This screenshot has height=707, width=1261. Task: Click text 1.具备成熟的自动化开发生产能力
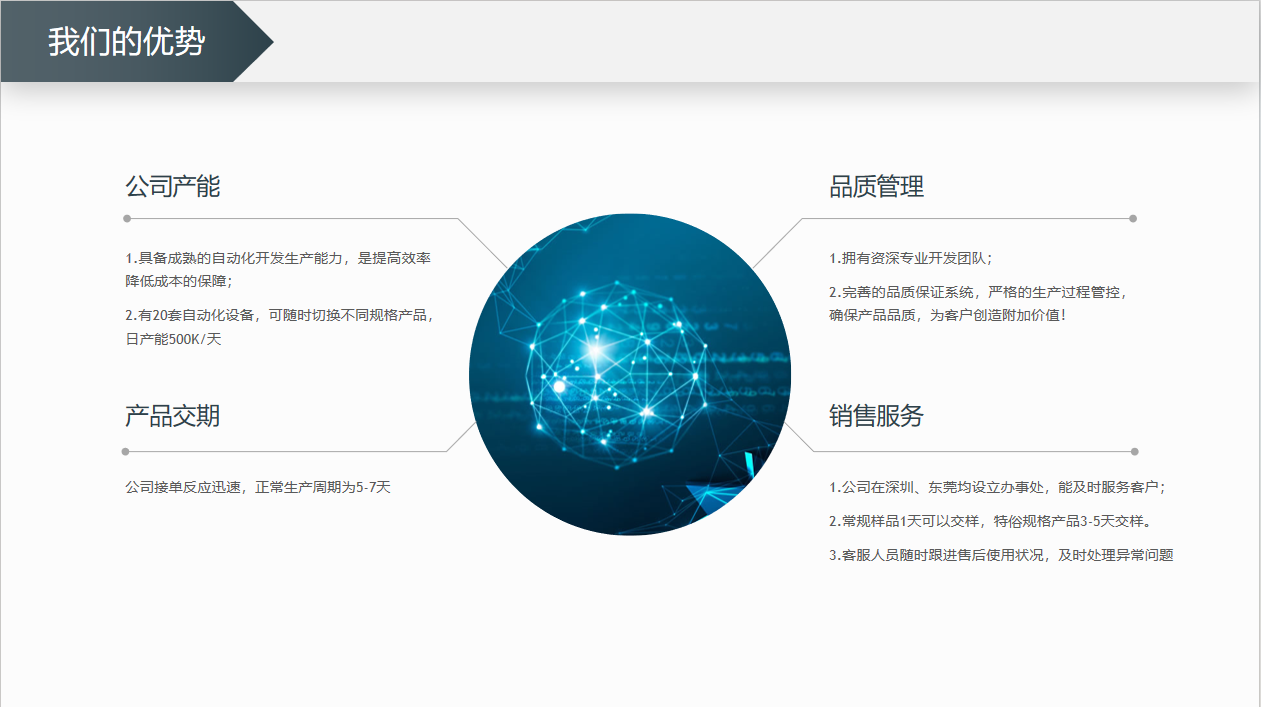[x=234, y=258]
